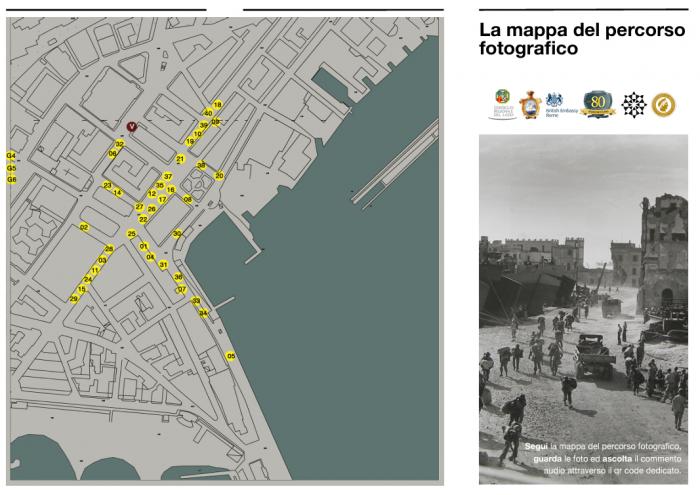Select yellow marker 26
The height and width of the screenshot is (495, 700).
click(x=152, y=209)
